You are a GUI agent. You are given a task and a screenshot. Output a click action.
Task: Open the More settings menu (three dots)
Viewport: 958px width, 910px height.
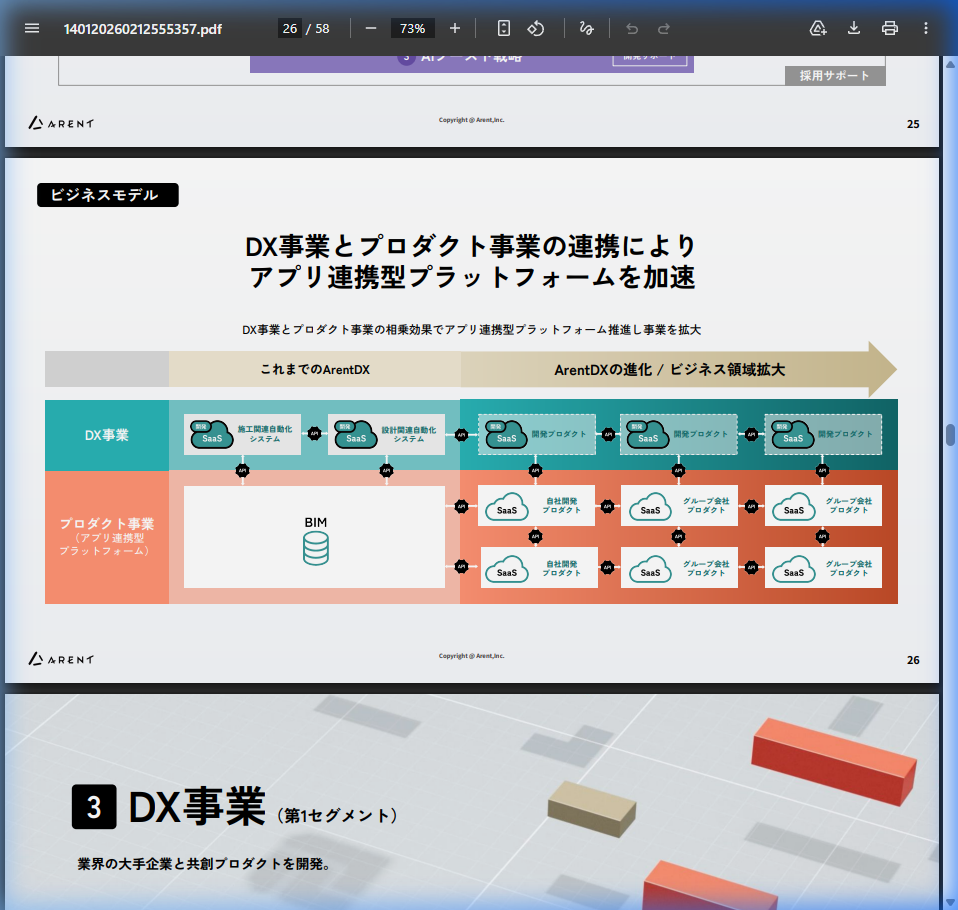[925, 28]
